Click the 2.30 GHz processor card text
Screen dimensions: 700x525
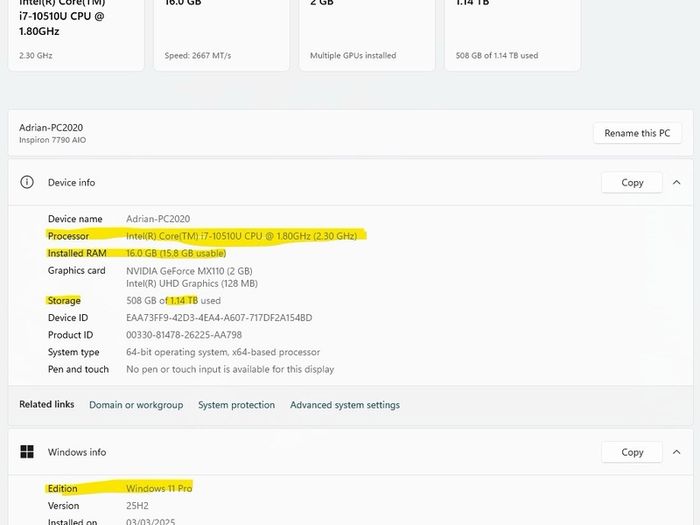coord(36,56)
